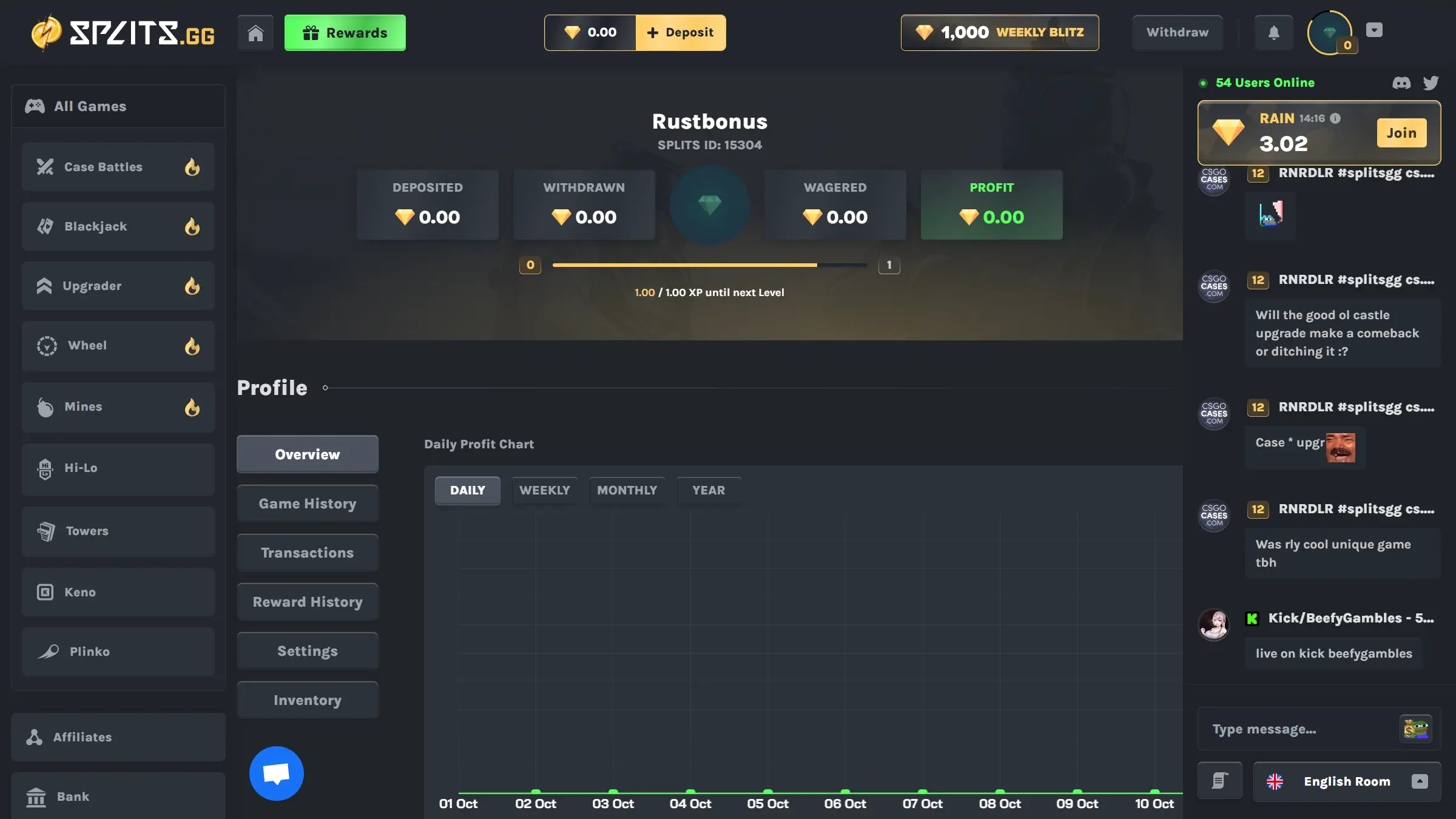Screen dimensions: 1456x819
Task: Click the home icon button
Action: click(x=255, y=33)
